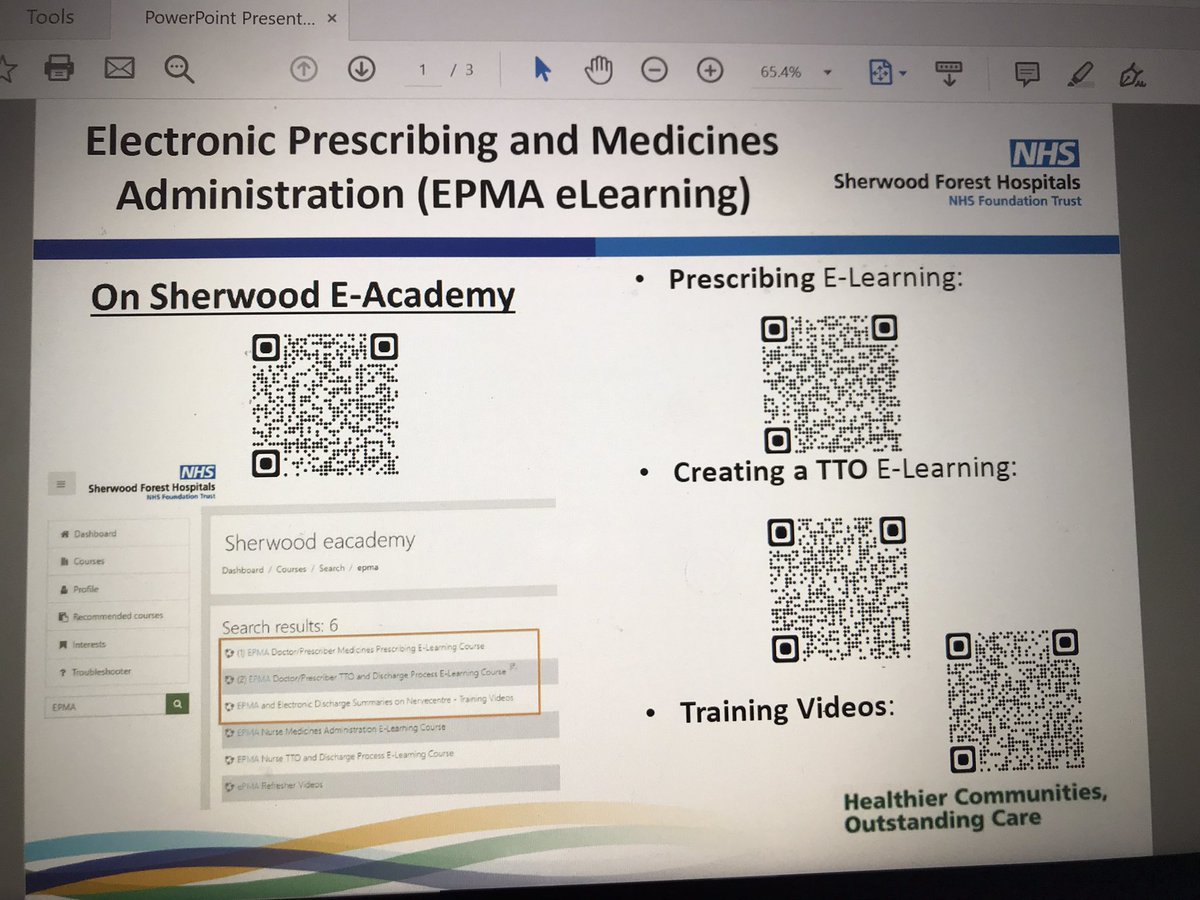
Task: Click the Sherwood eacademy page title
Action: [319, 543]
